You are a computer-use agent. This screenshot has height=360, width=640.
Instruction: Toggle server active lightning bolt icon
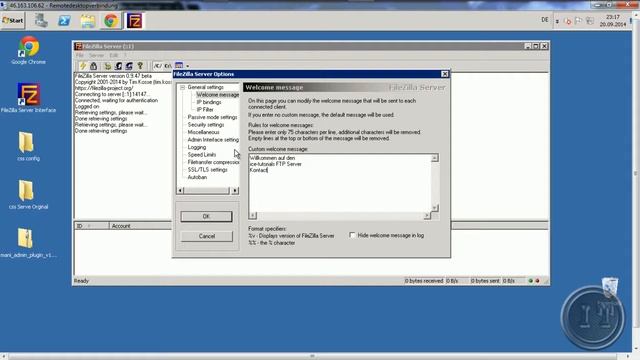click(x=82, y=66)
